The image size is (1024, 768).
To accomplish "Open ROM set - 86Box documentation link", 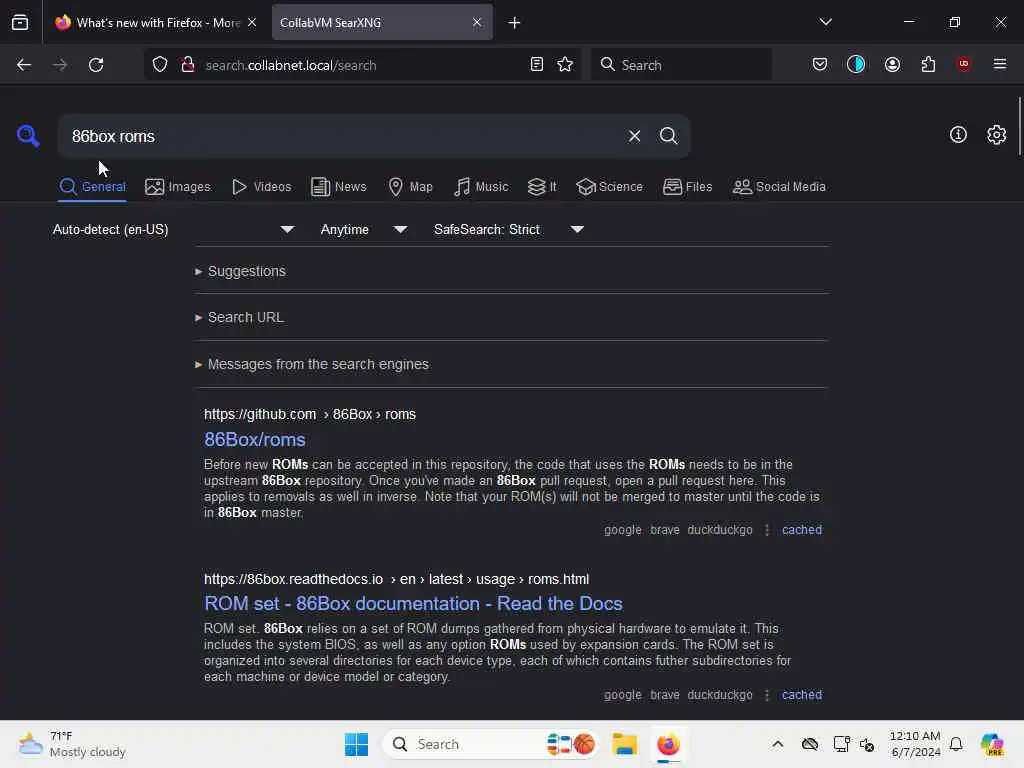I will (413, 603).
